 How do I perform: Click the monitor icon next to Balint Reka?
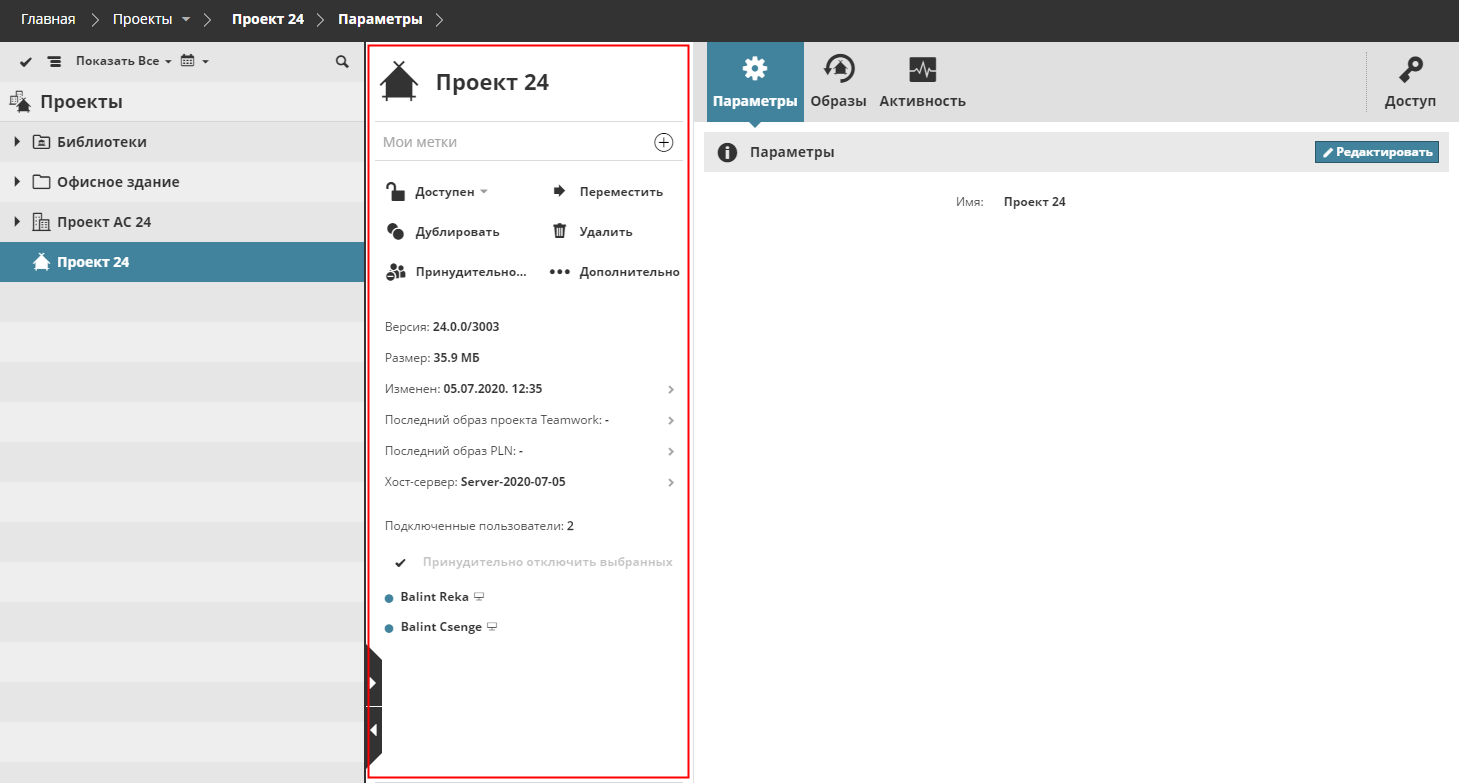click(x=479, y=597)
